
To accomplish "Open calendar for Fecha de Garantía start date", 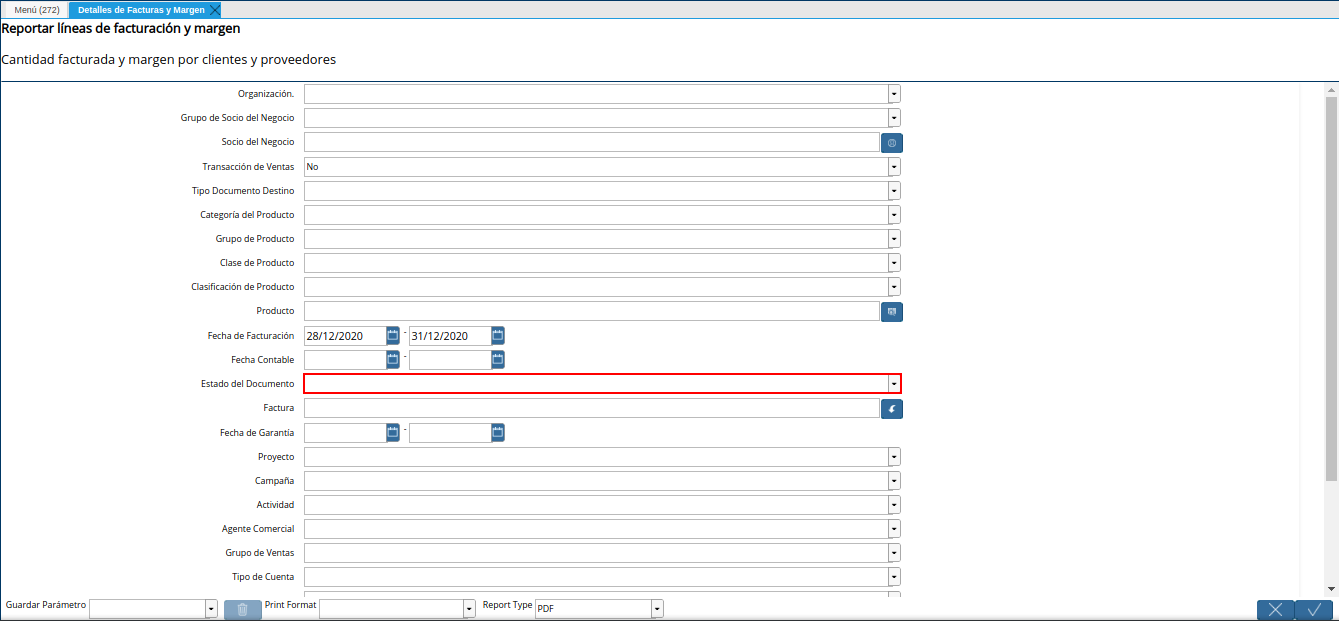I will coord(393,433).
